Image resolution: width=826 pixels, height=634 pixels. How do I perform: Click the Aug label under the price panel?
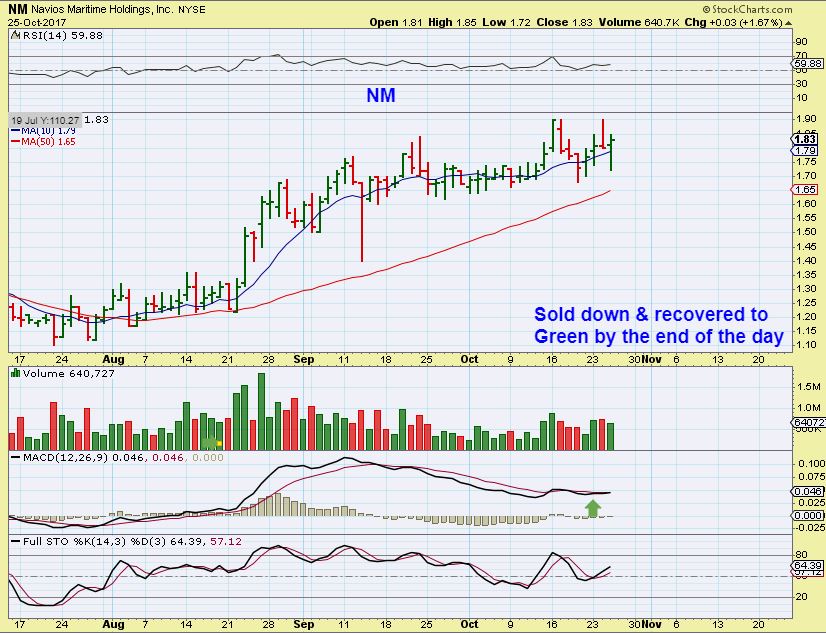click(113, 360)
